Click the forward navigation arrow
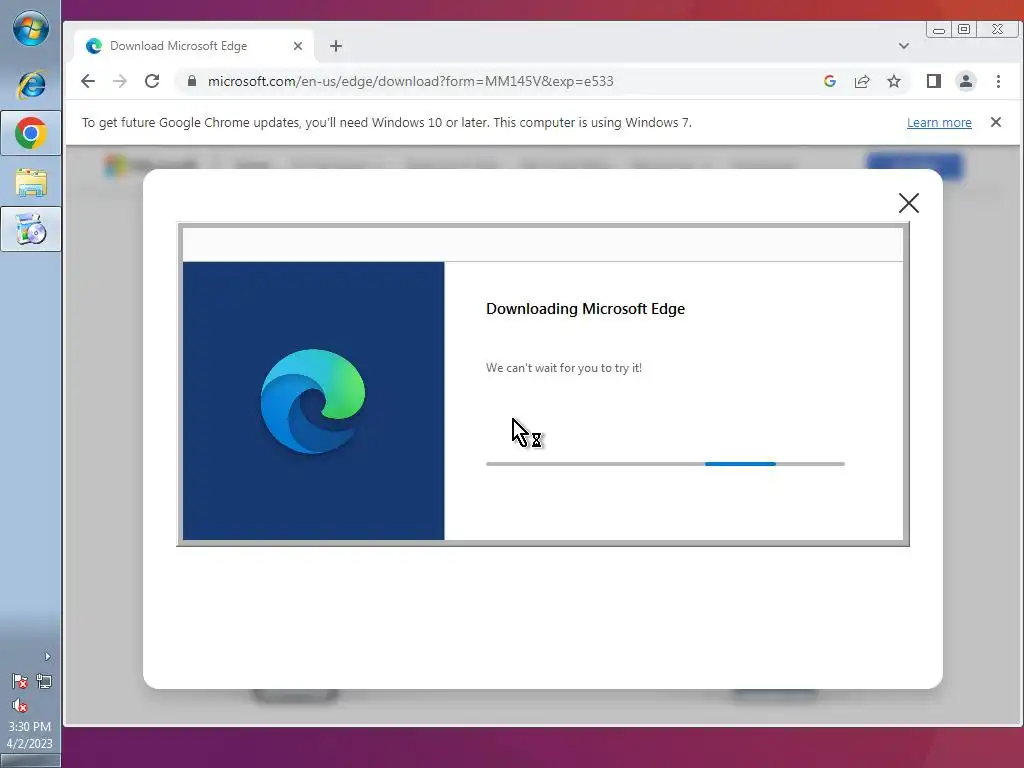The image size is (1024, 768). click(x=120, y=81)
